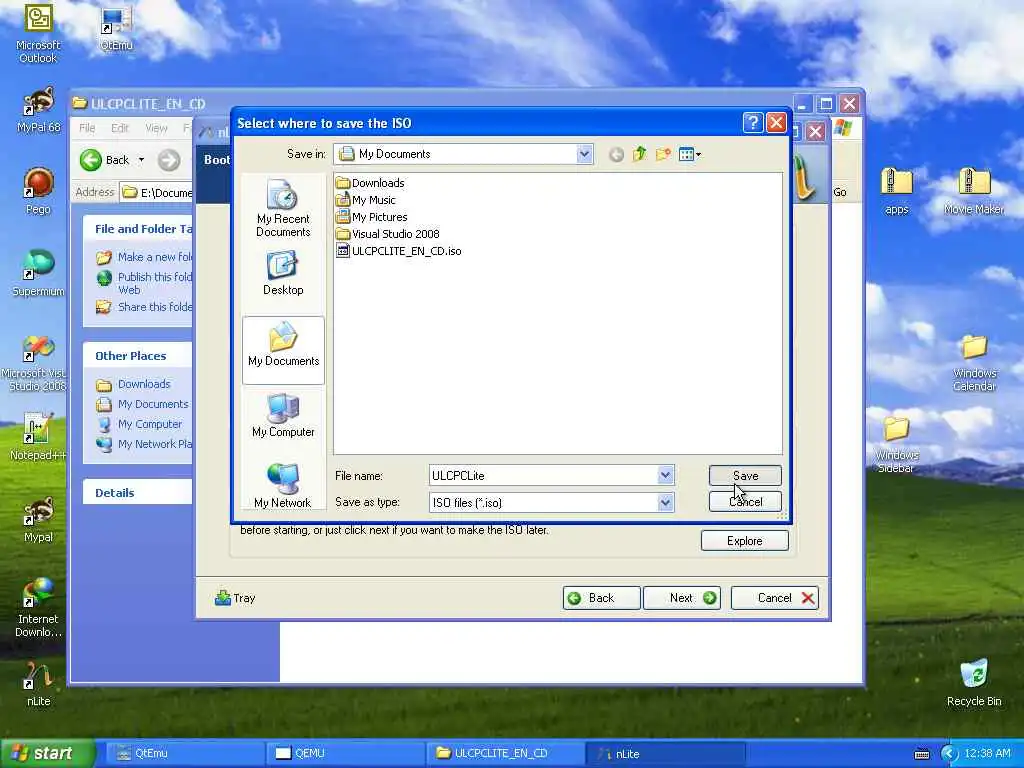Select My Recent Documents in places bar
The width and height of the screenshot is (1024, 768).
tap(283, 208)
